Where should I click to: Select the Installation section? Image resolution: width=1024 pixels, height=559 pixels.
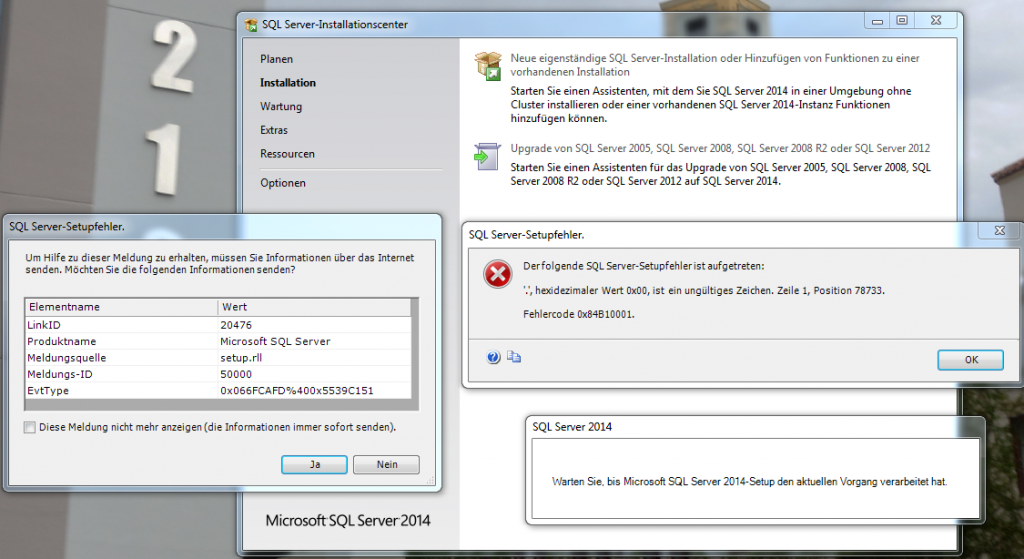(x=288, y=82)
